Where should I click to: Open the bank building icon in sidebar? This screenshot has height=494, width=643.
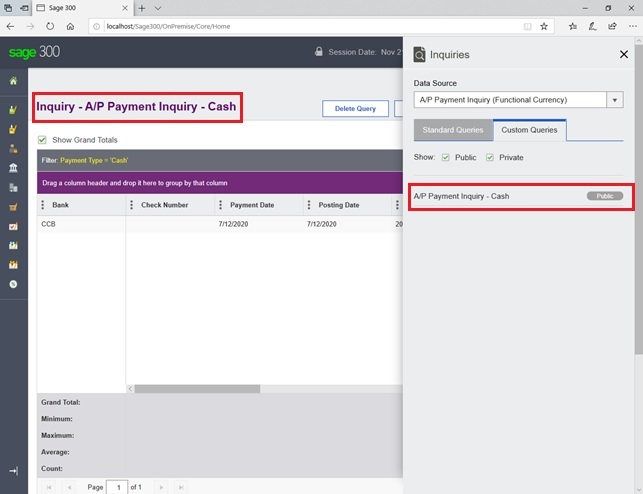point(14,168)
